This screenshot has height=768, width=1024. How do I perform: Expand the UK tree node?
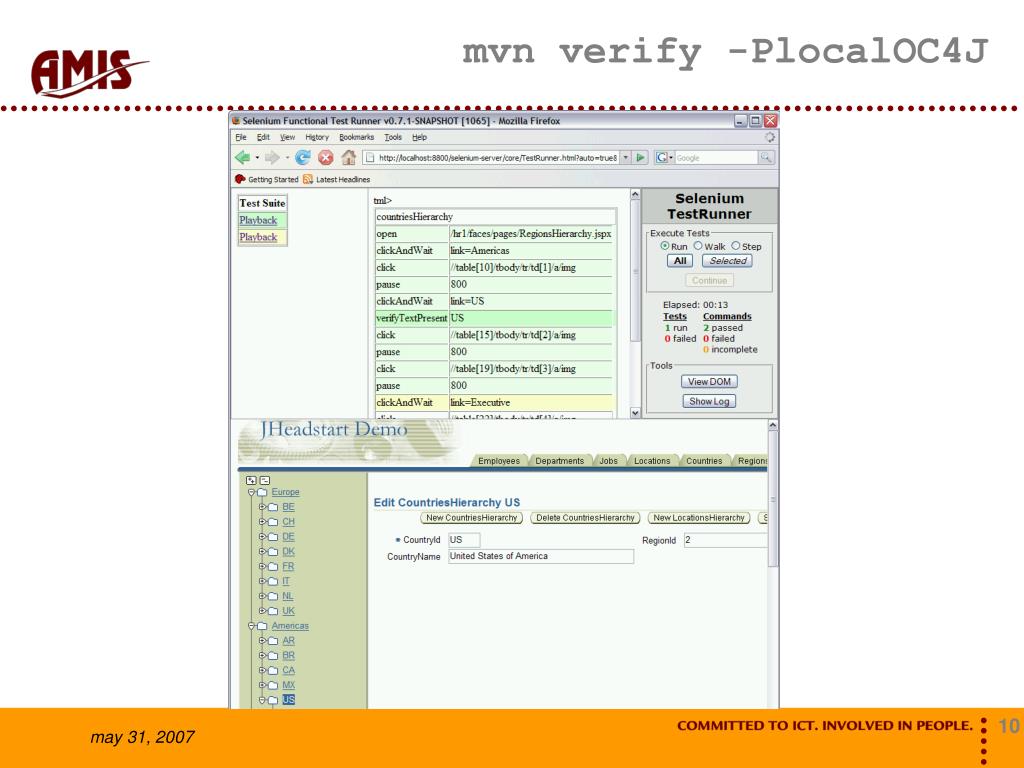point(262,611)
